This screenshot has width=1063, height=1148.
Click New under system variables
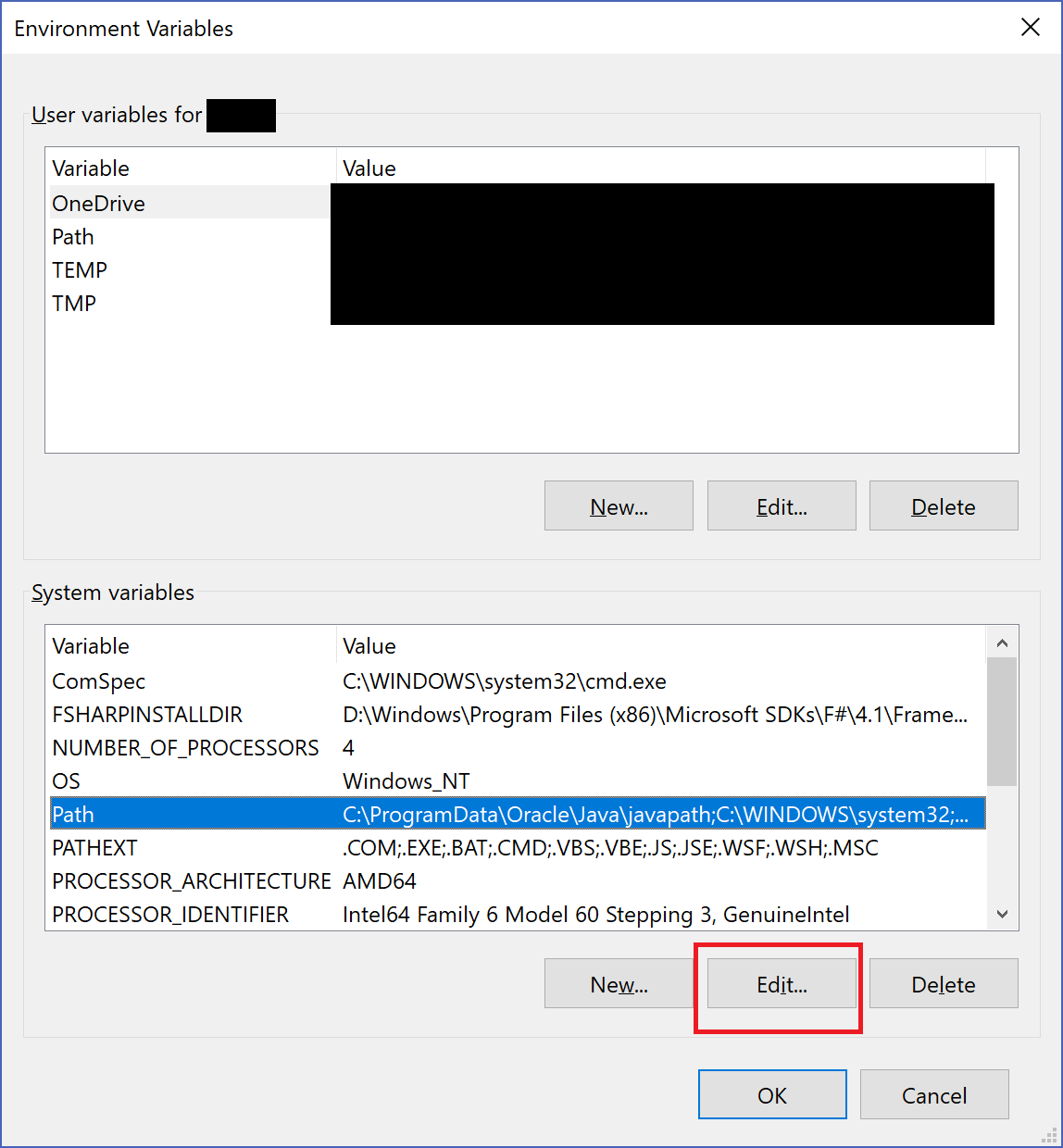(x=618, y=983)
